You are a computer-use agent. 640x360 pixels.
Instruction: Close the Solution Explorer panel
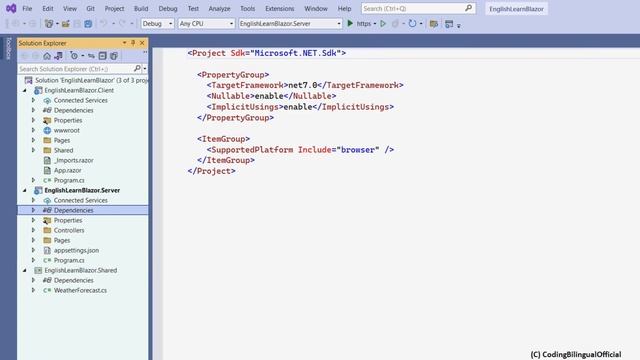tap(142, 43)
